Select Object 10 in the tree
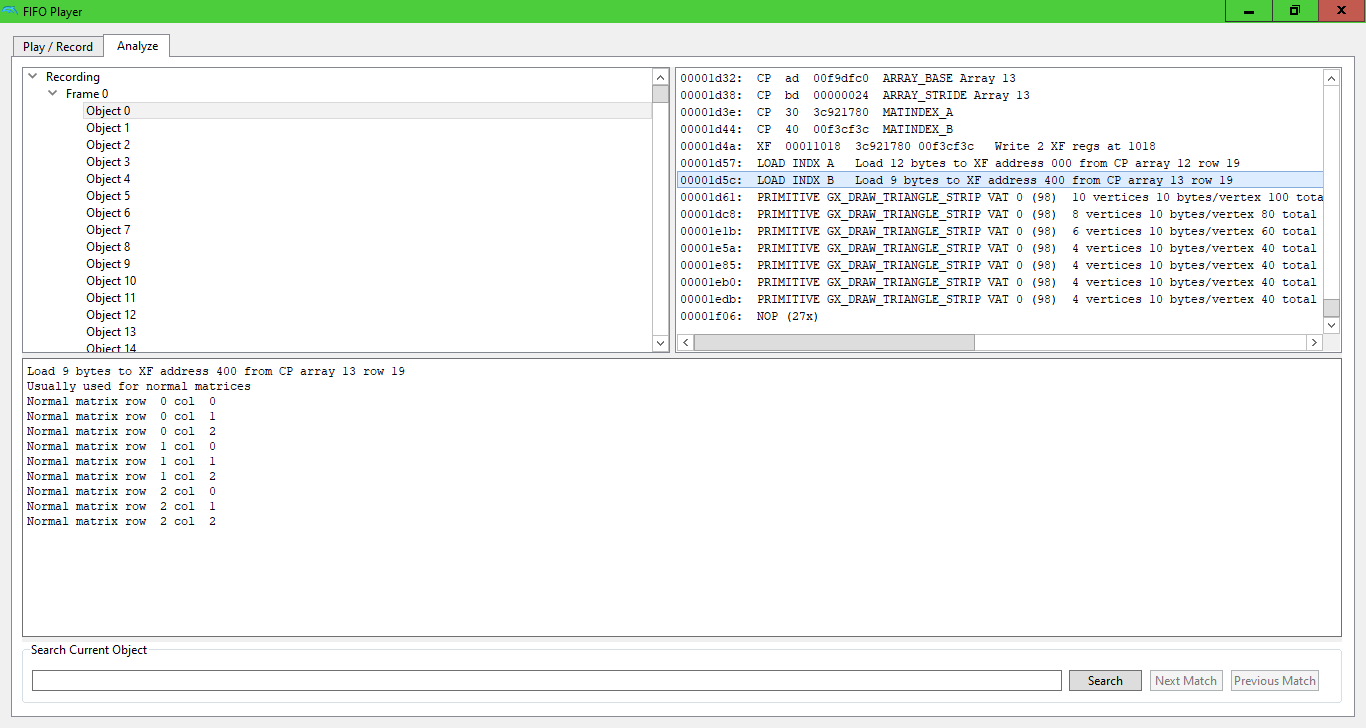The image size is (1366, 728). pyautogui.click(x=111, y=281)
